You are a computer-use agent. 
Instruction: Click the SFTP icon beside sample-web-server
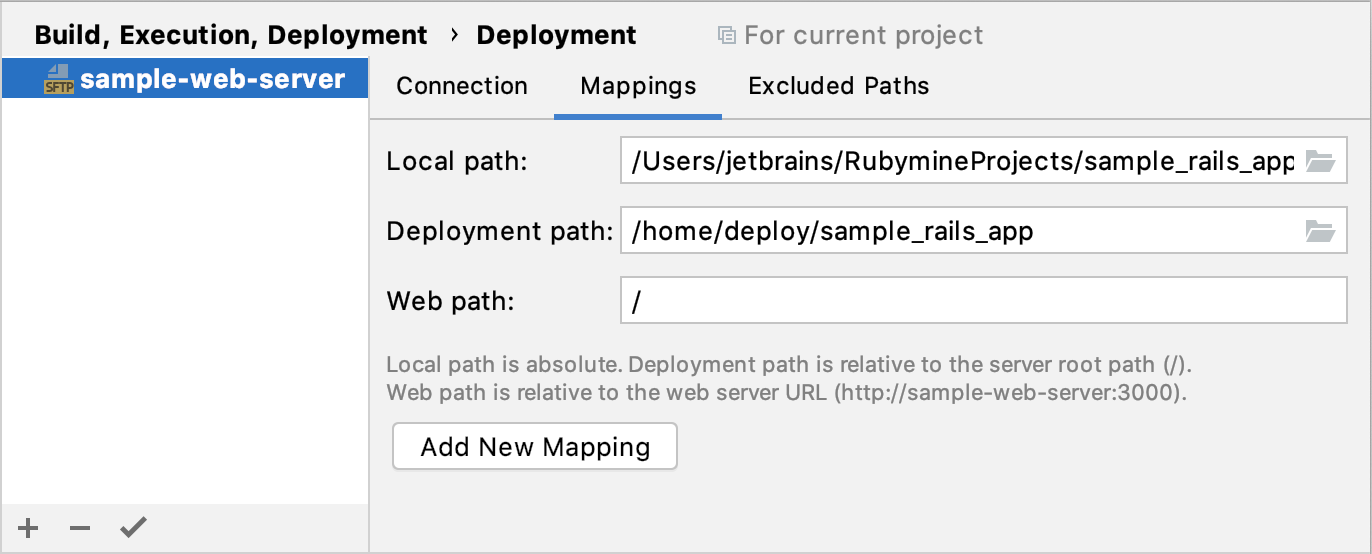[59, 80]
